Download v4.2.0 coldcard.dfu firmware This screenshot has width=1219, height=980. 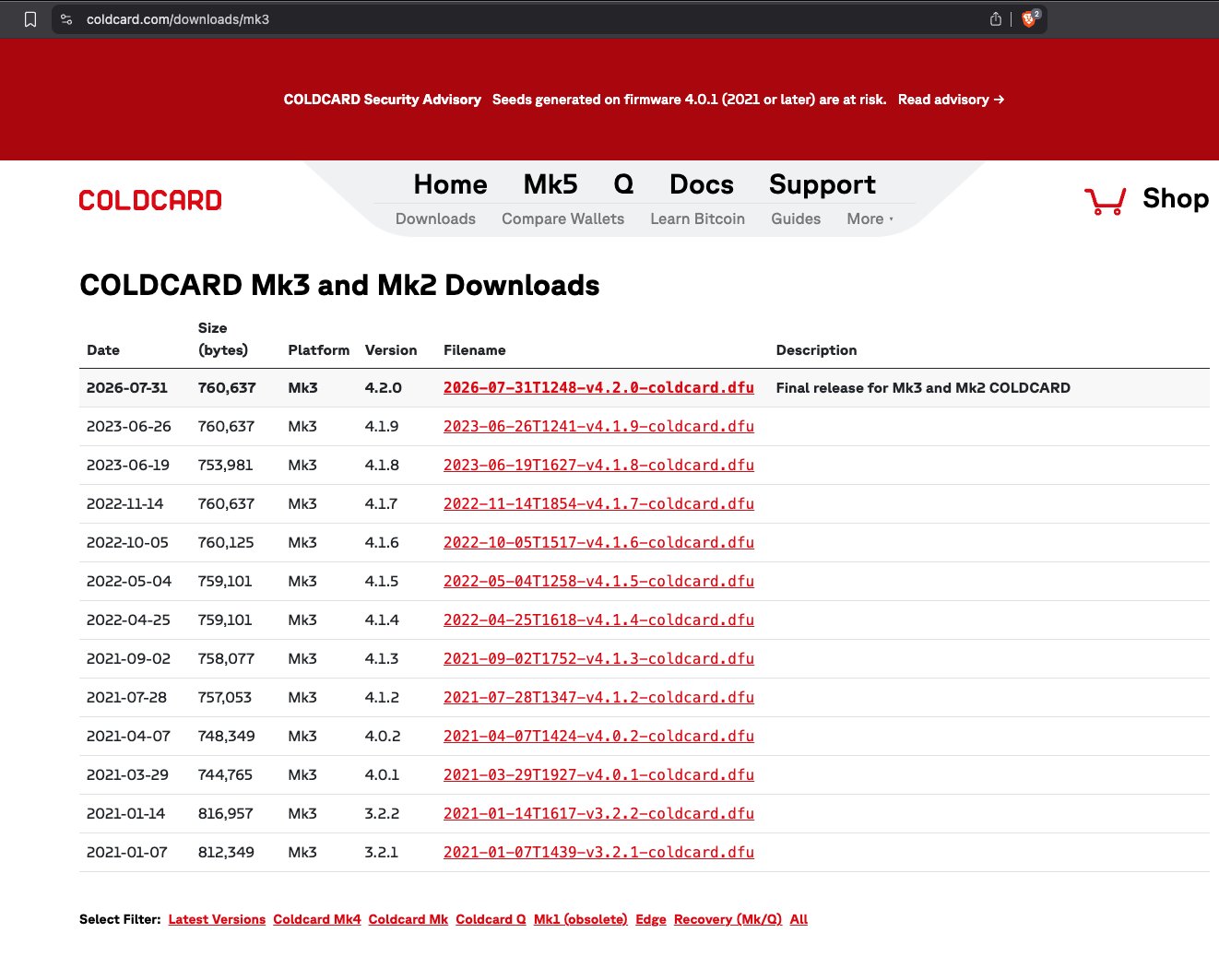click(x=598, y=388)
